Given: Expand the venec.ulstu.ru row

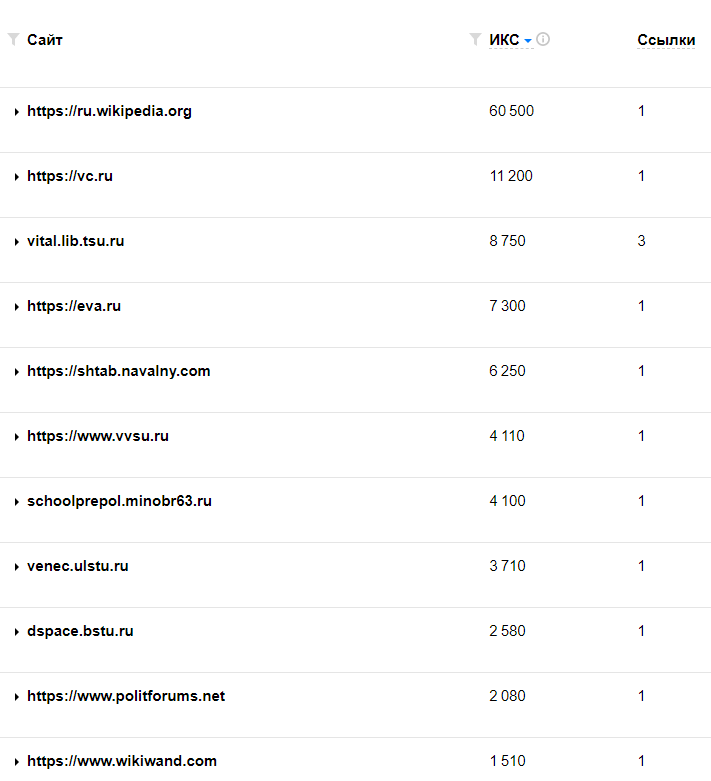Looking at the screenshot, I should coord(17,567).
